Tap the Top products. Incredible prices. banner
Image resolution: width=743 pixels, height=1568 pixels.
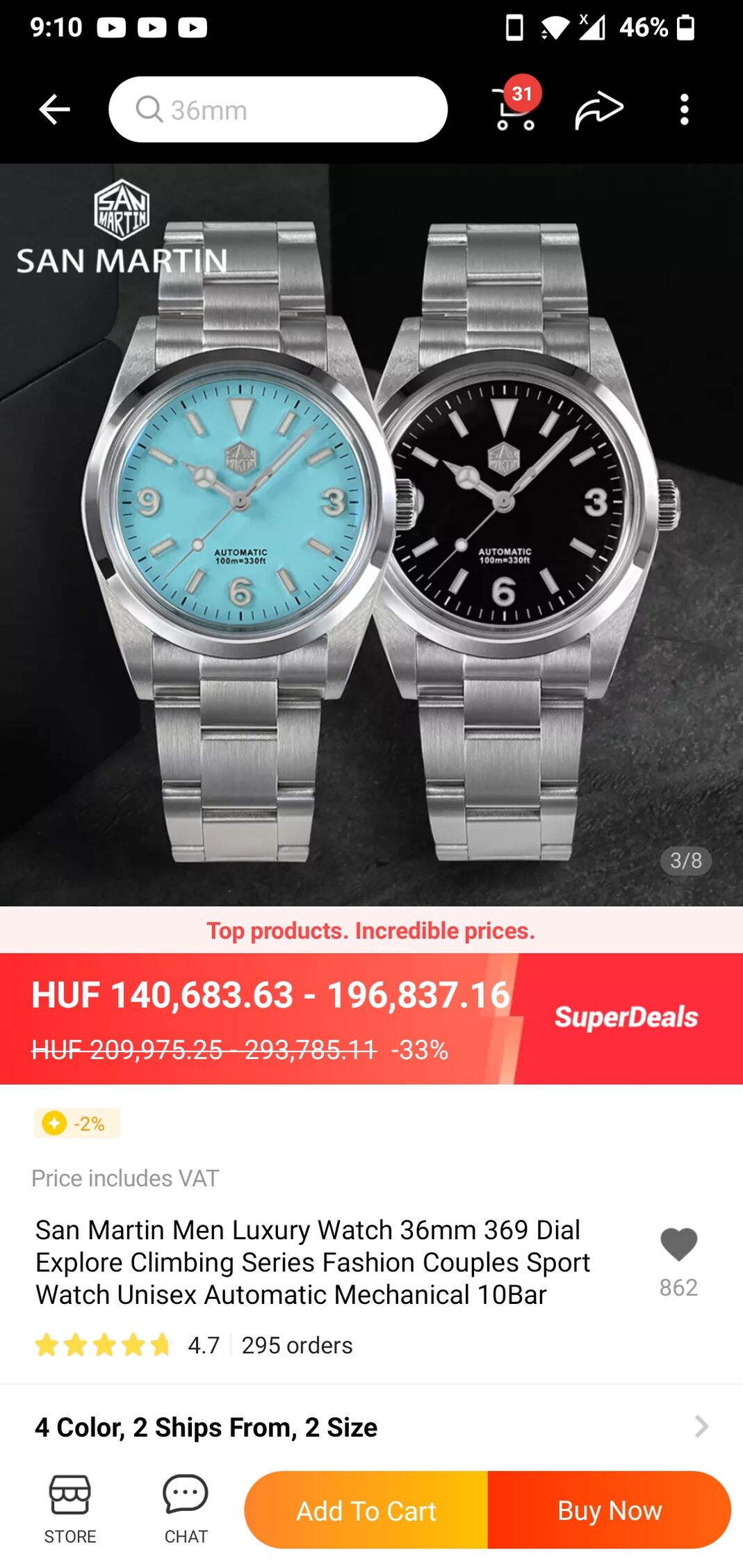click(371, 930)
